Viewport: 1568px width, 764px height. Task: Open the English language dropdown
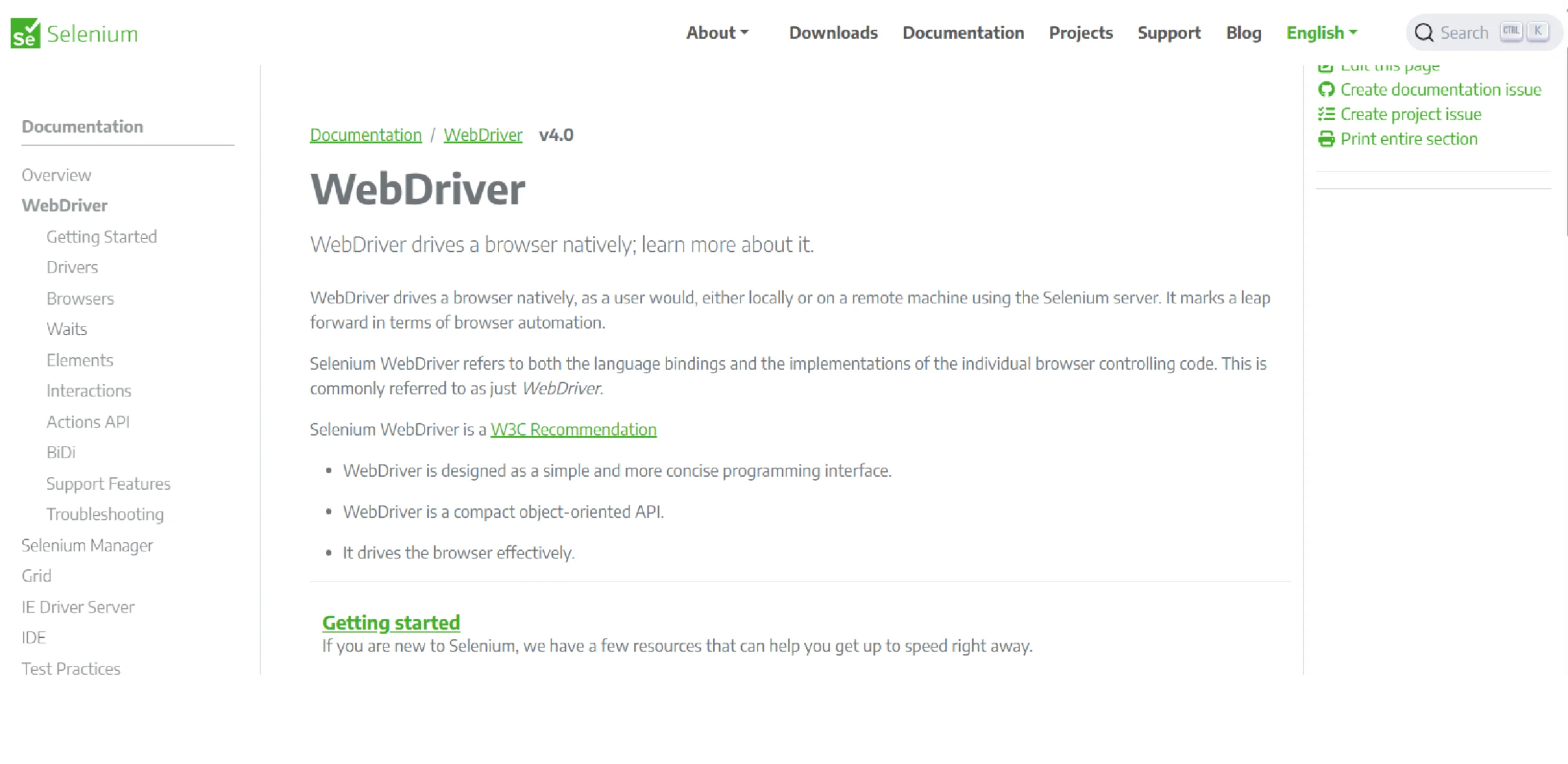pos(1322,32)
